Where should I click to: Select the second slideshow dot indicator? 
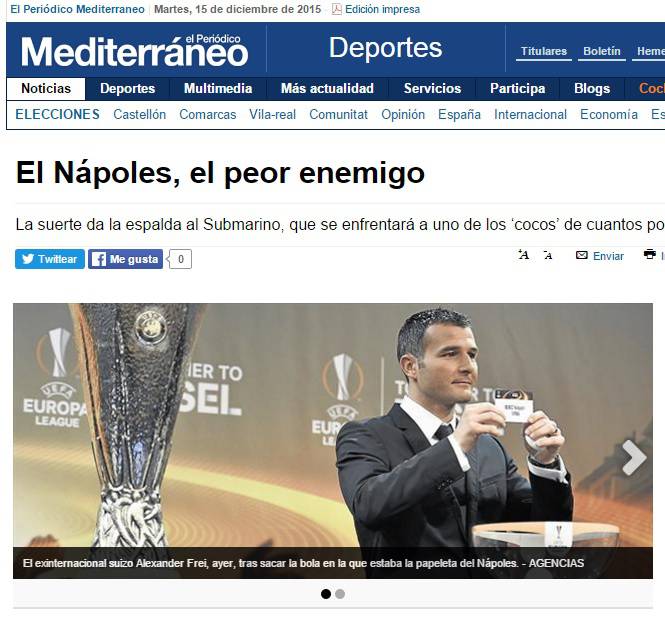(340, 594)
